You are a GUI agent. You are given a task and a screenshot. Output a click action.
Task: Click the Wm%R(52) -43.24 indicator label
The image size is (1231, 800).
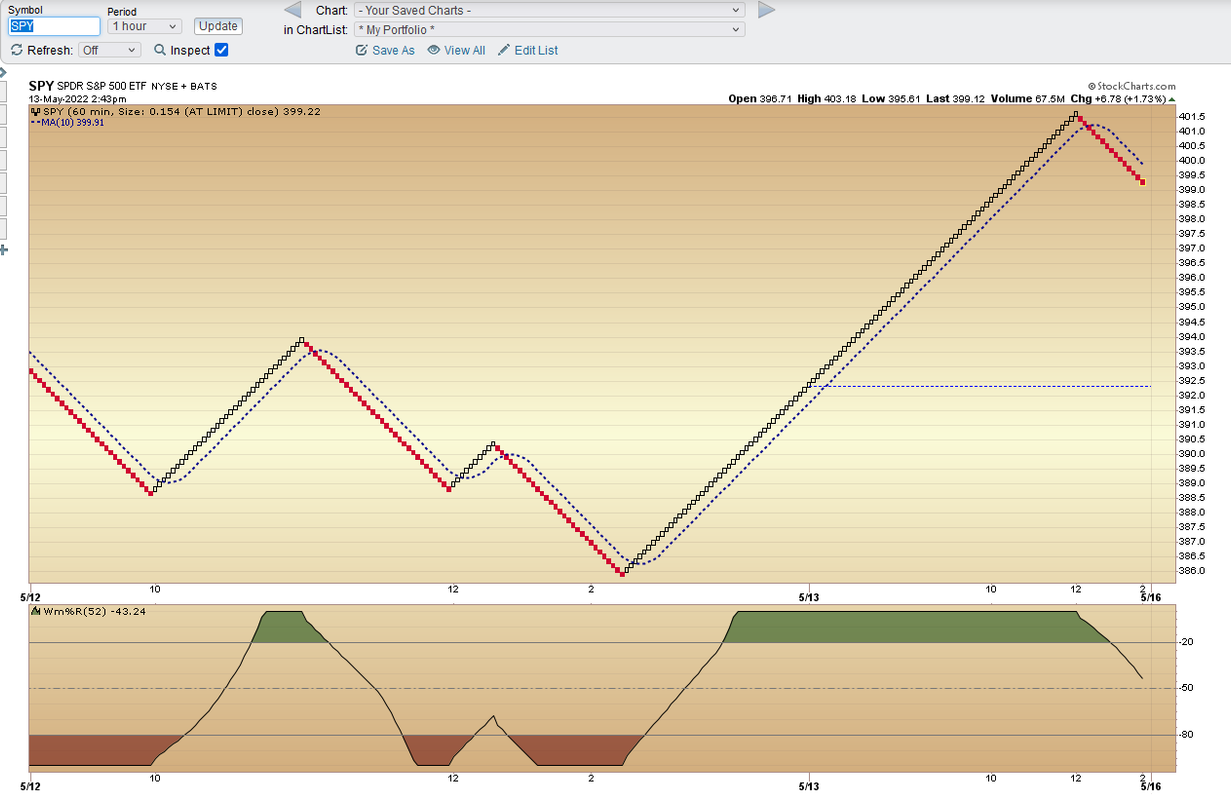[x=89, y=611]
